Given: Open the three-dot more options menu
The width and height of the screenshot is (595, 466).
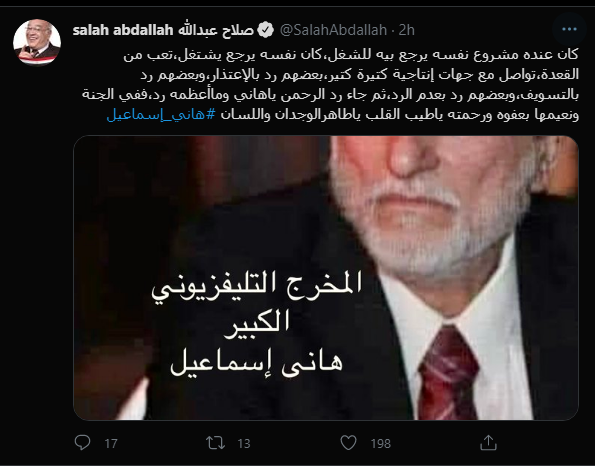Looking at the screenshot, I should (x=569, y=29).
